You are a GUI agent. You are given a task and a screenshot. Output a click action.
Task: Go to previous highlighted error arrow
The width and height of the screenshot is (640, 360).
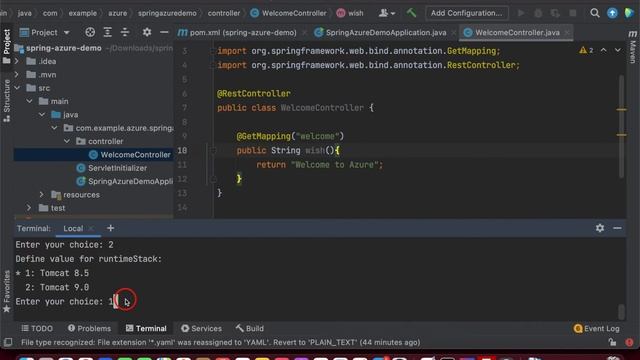coord(603,50)
